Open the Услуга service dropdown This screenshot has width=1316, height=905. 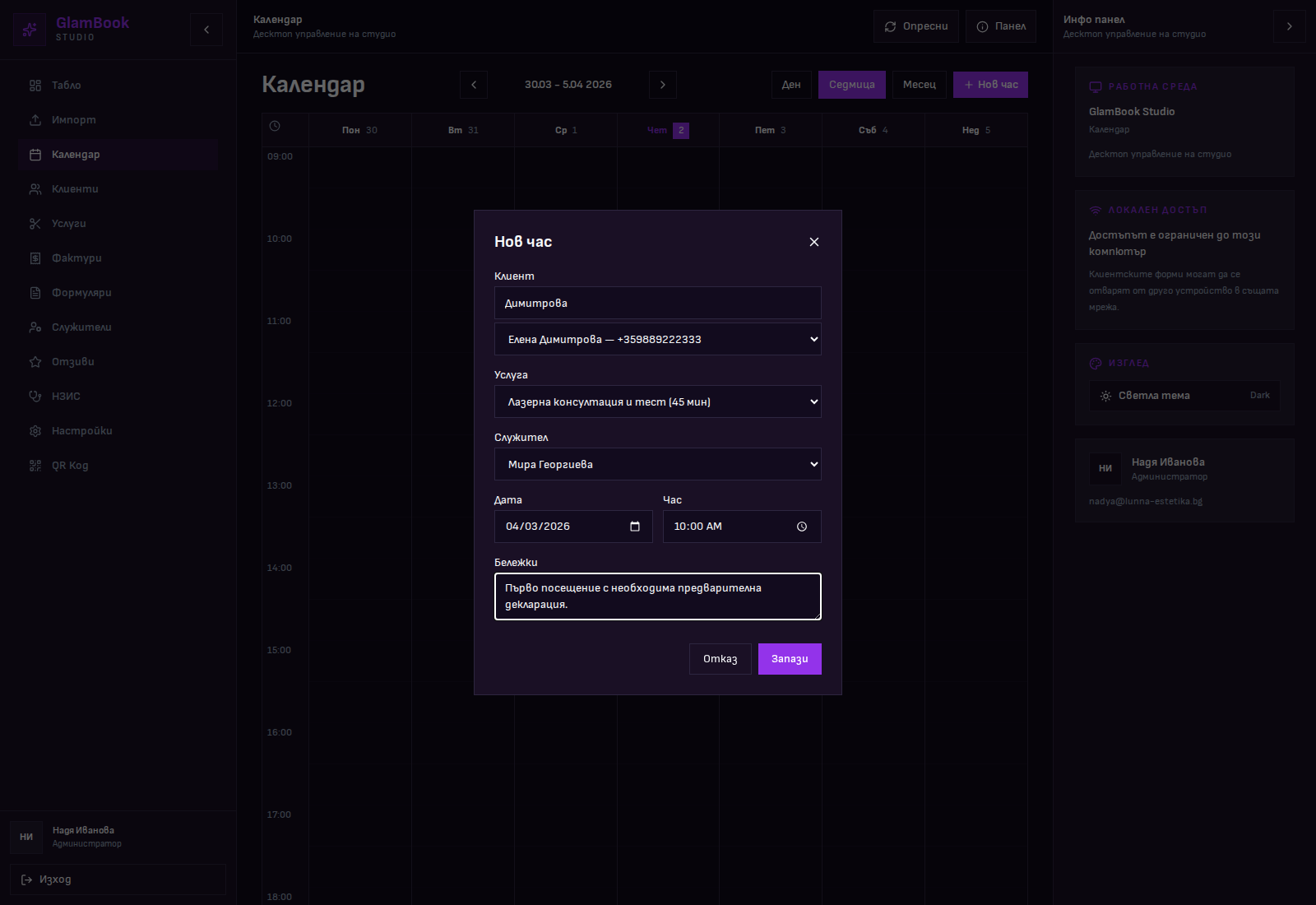coord(657,401)
